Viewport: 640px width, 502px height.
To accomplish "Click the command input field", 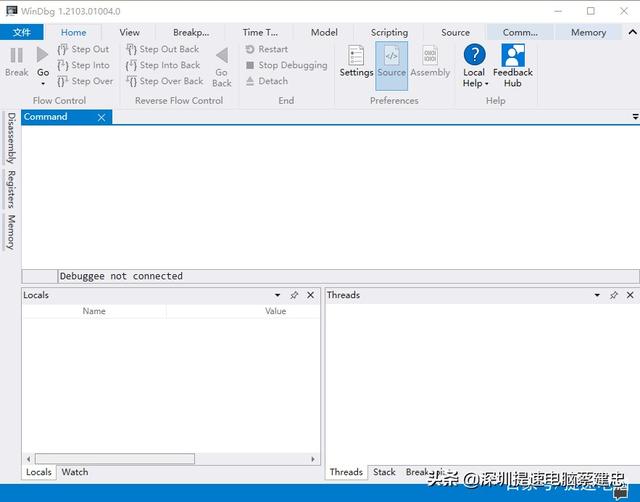I will click(348, 276).
